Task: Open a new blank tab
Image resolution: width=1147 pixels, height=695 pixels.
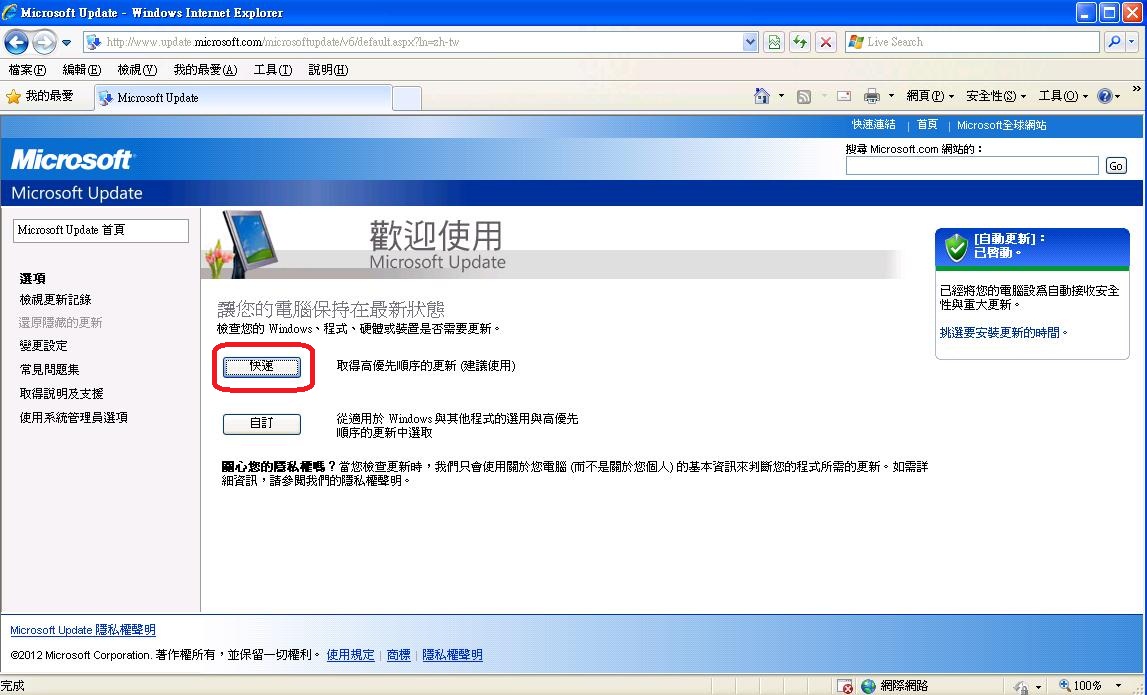Action: [x=407, y=98]
